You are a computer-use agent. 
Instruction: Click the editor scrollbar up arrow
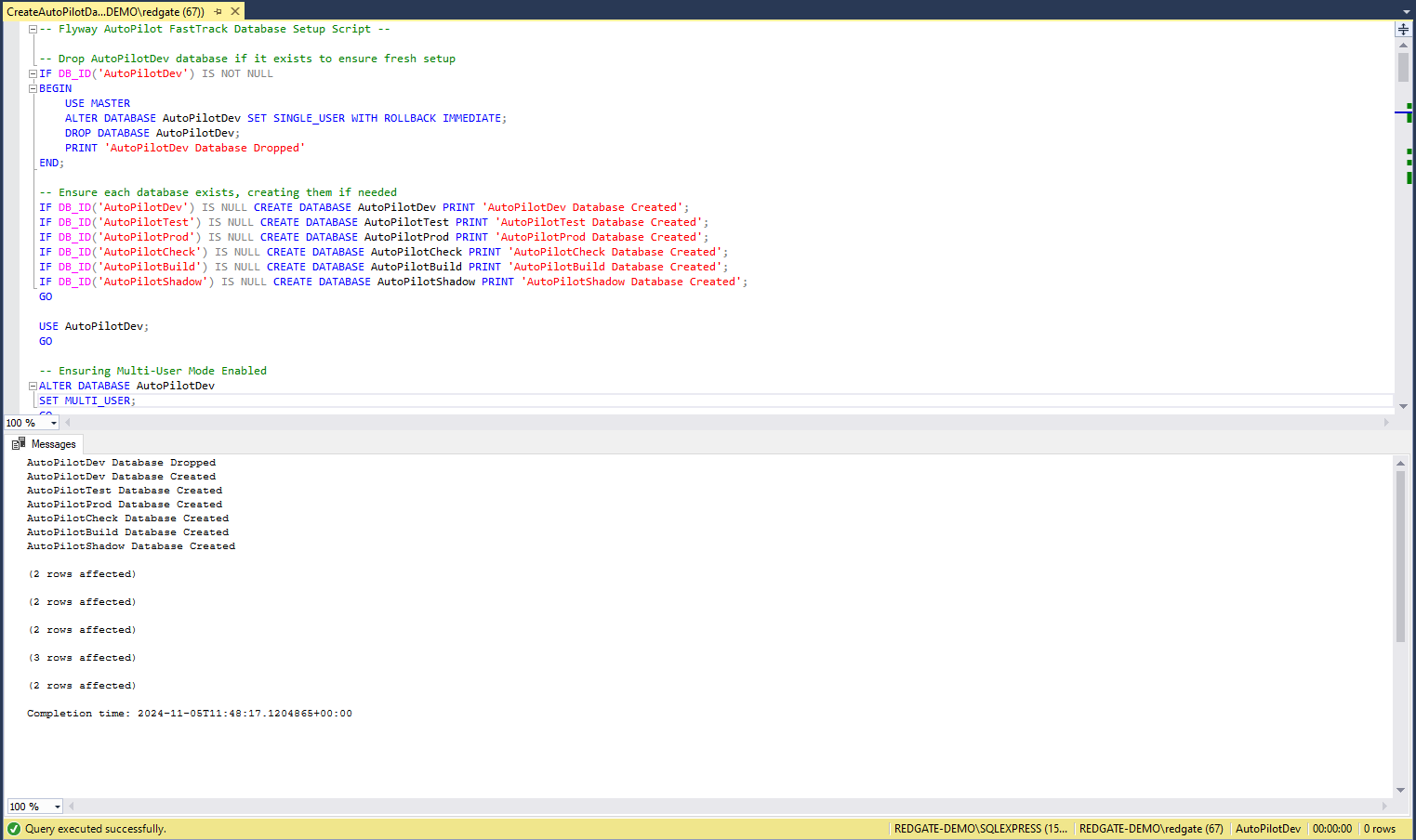pyautogui.click(x=1403, y=45)
